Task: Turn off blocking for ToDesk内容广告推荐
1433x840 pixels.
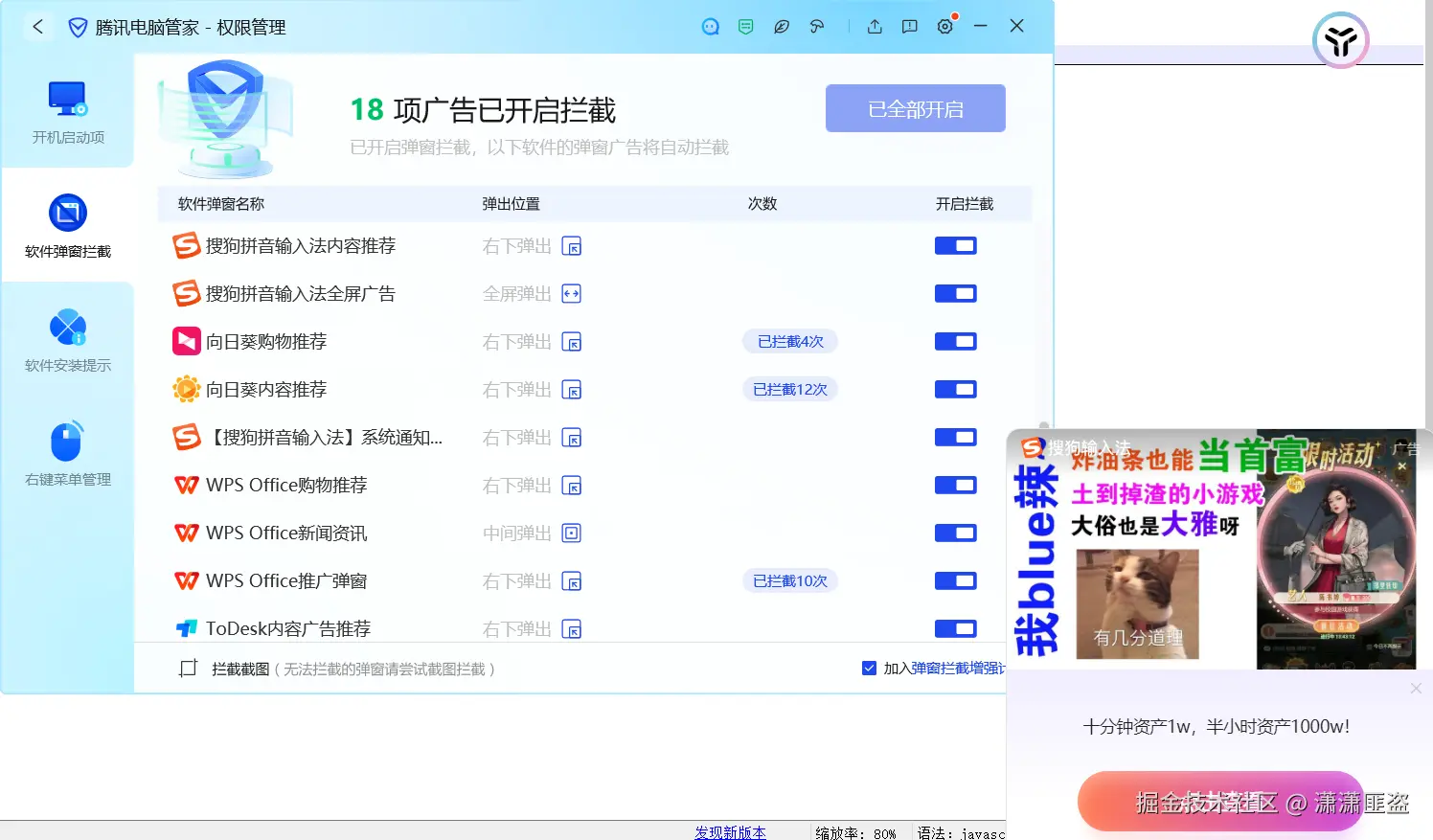Action: [x=955, y=628]
